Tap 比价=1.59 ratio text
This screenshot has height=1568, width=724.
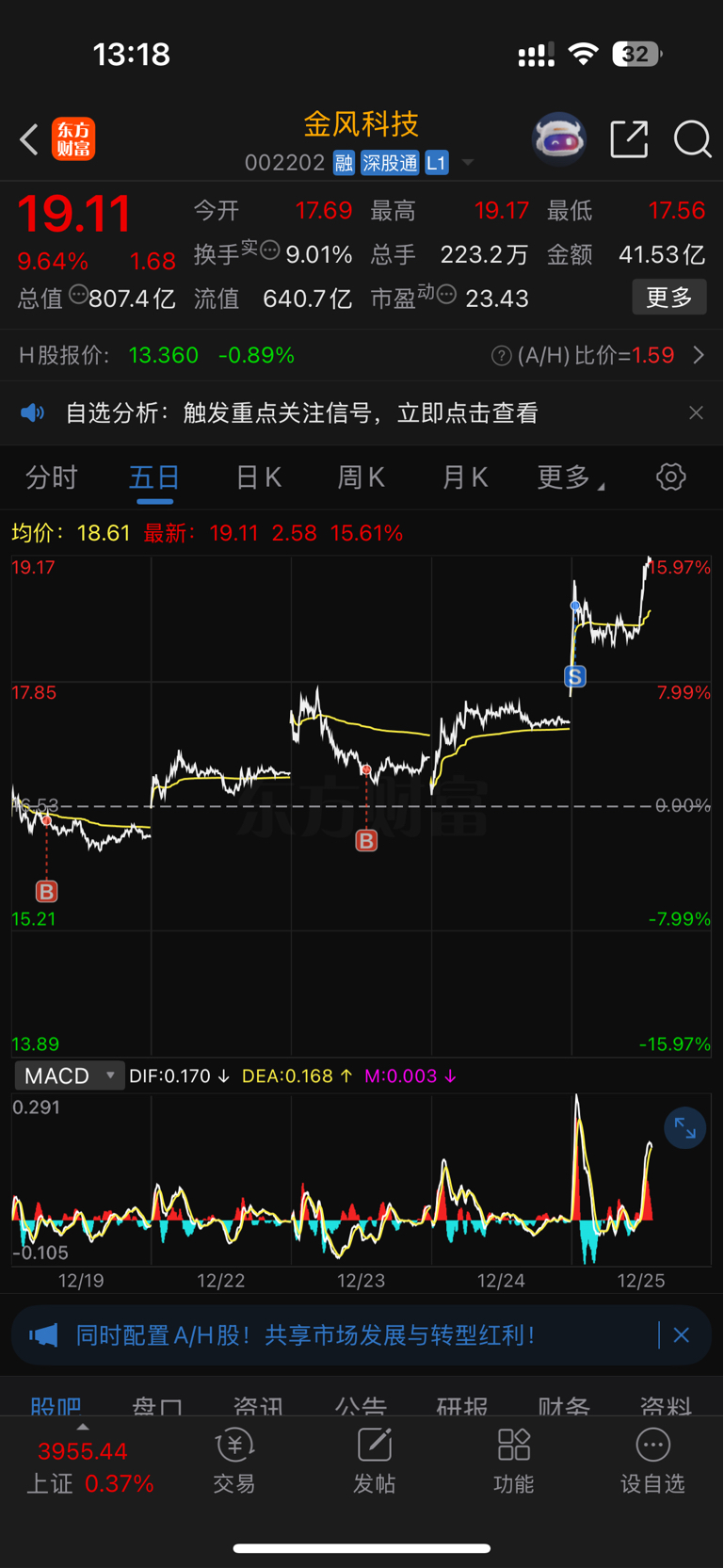point(623,356)
